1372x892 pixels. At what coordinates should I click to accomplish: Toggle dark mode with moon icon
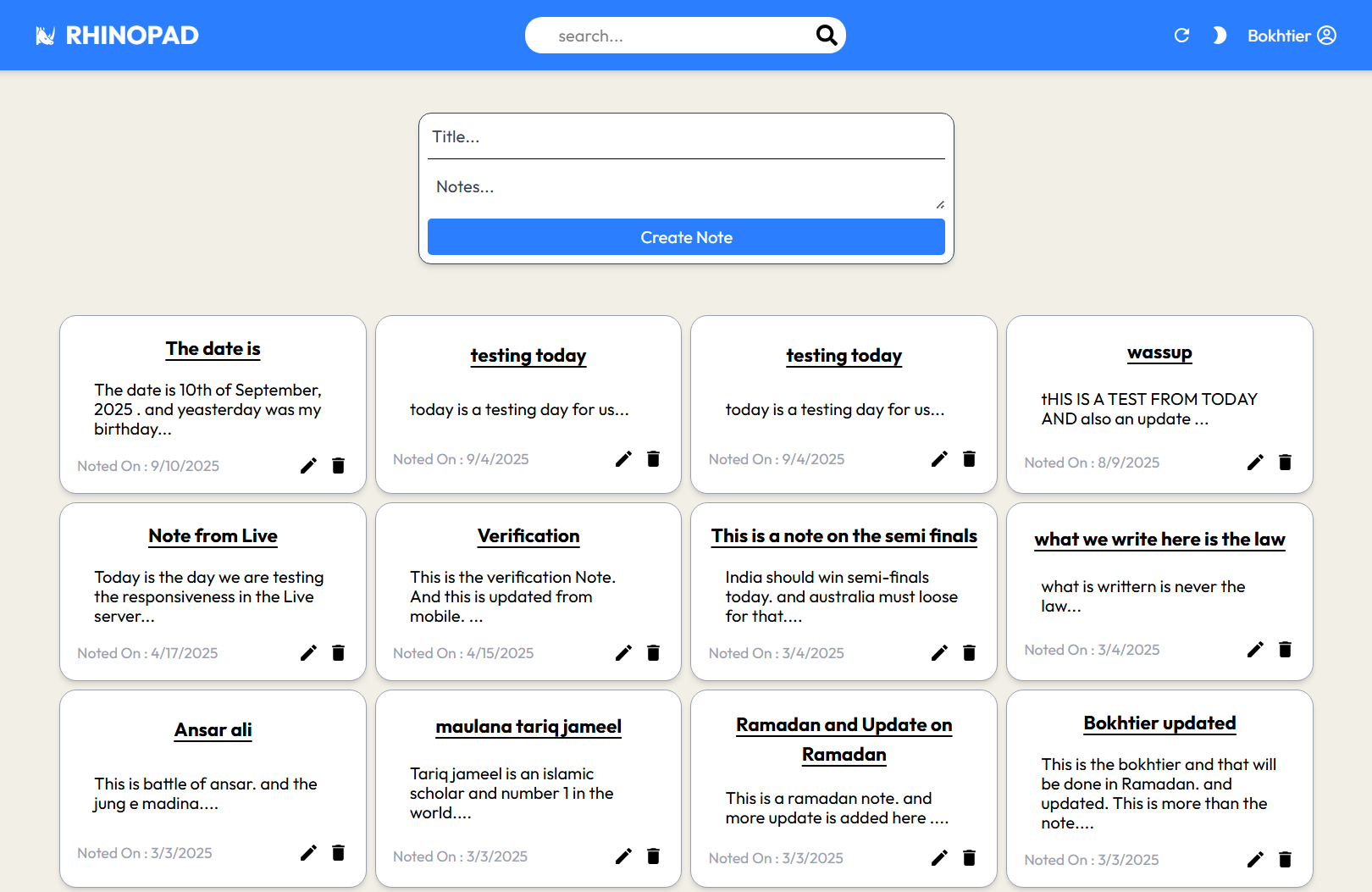(x=1219, y=36)
